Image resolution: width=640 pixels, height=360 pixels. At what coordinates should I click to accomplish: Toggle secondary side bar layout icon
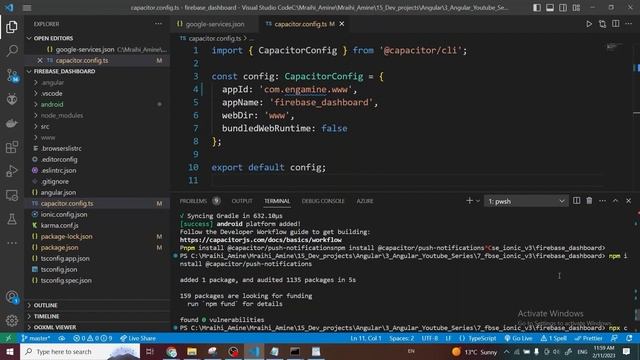[x=563, y=8]
